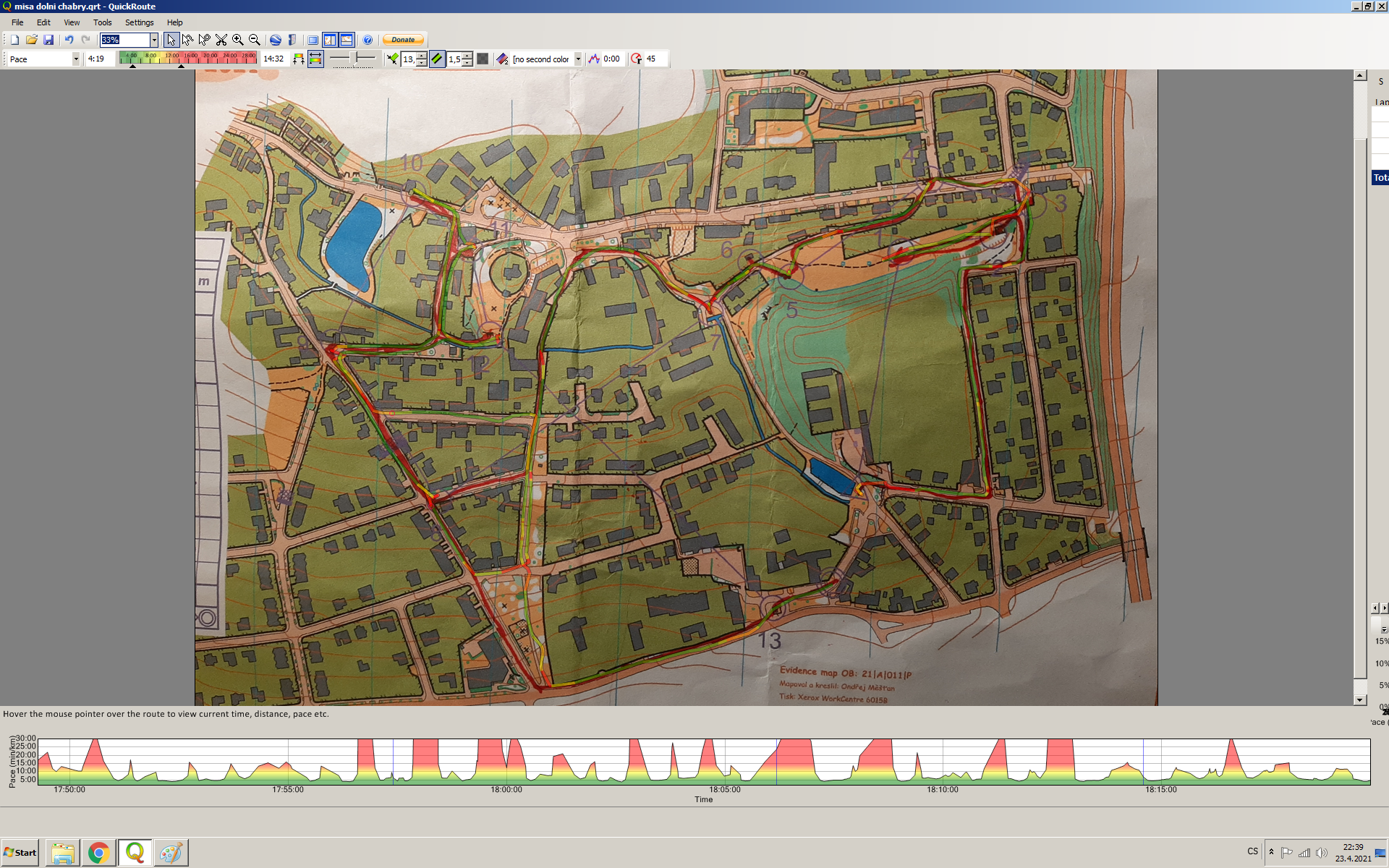Adjust the color range interval slider
The height and width of the screenshot is (868, 1389).
tap(353, 59)
